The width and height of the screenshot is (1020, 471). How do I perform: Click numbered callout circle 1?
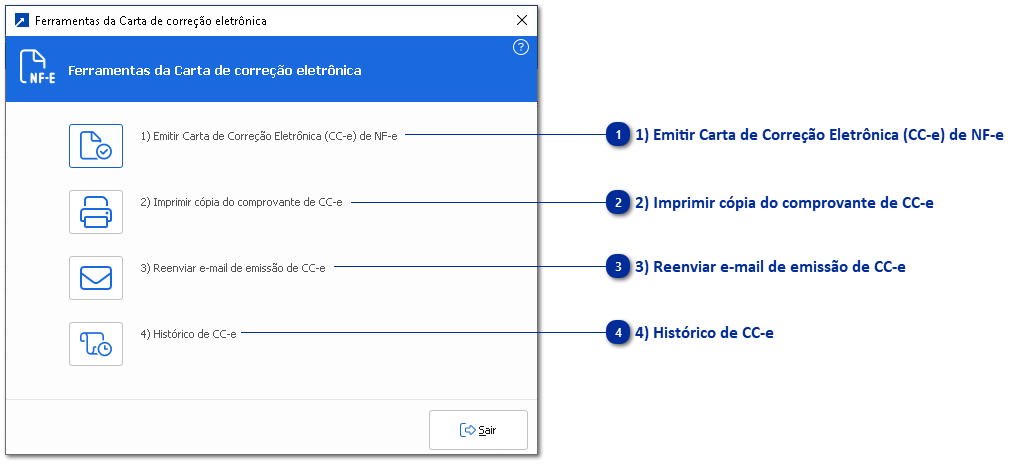tap(619, 135)
